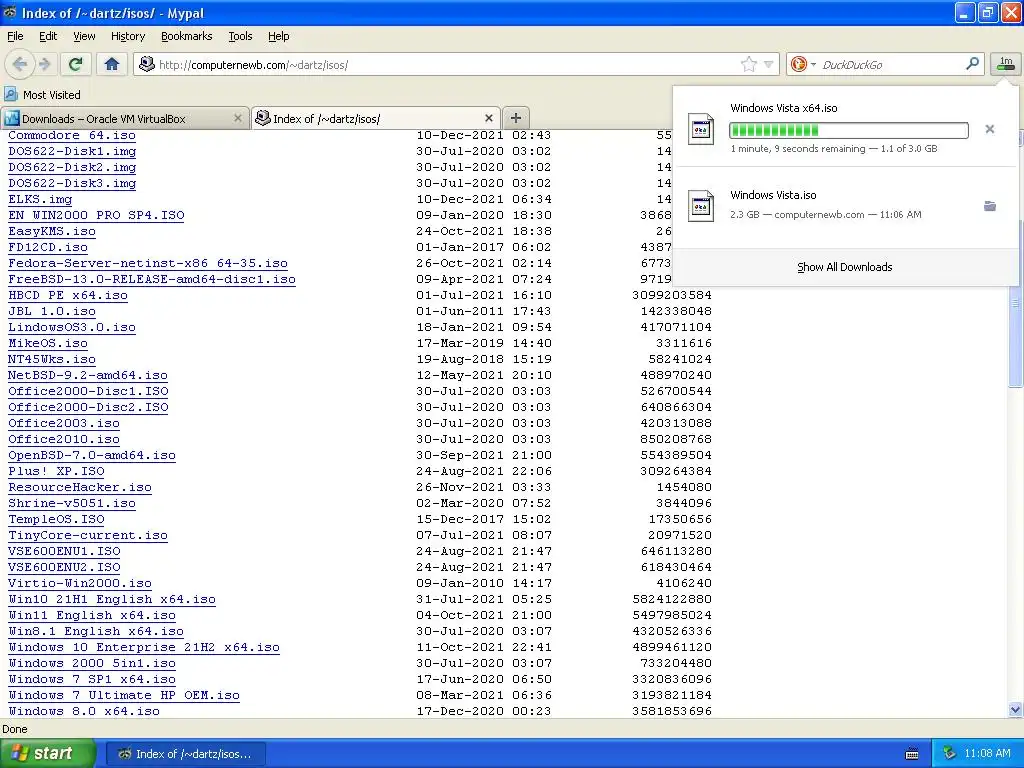Click the 5824122880 size value
Screen dimensions: 1024x768
point(672,600)
